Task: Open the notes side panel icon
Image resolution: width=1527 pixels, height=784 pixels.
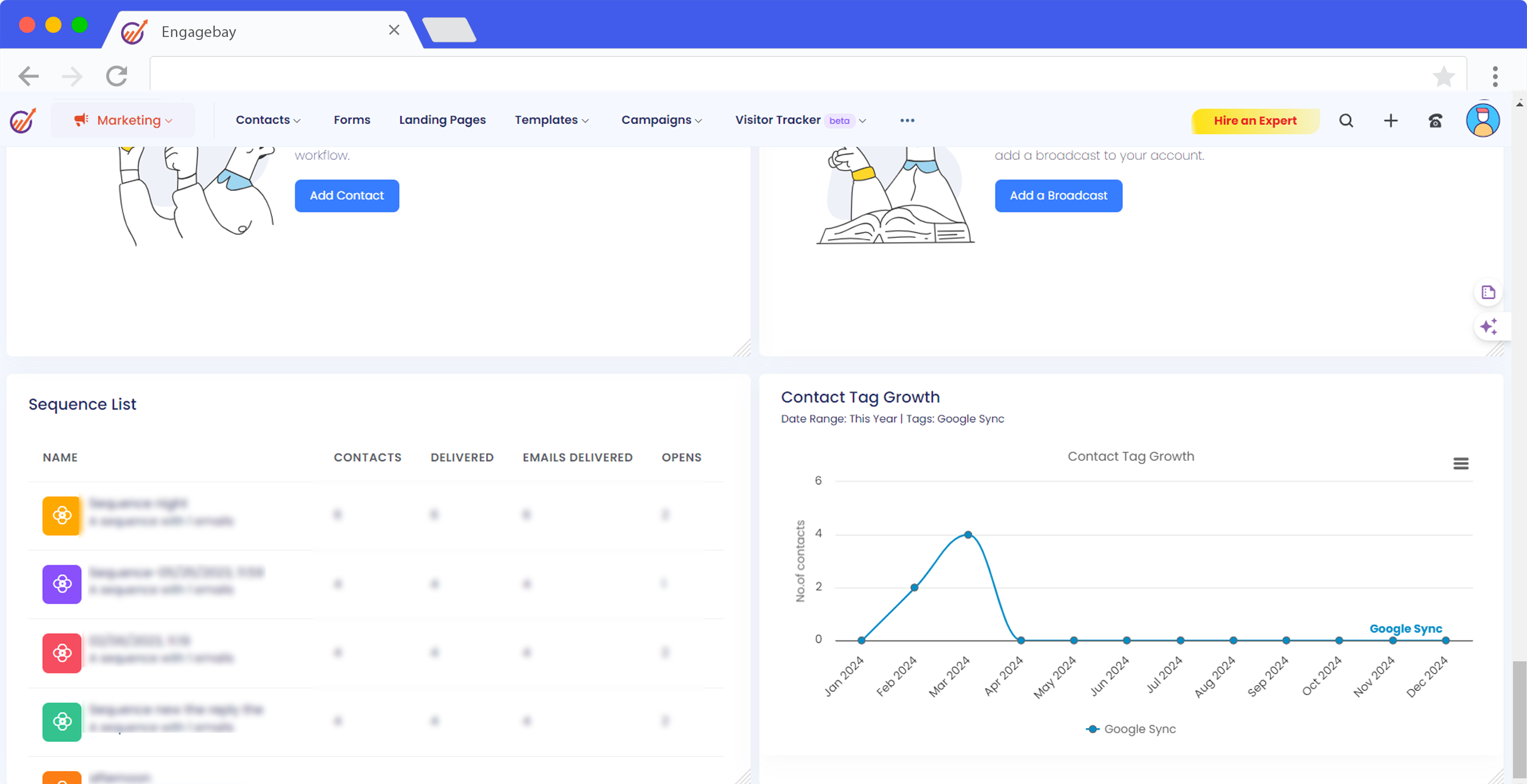Action: [1488, 292]
